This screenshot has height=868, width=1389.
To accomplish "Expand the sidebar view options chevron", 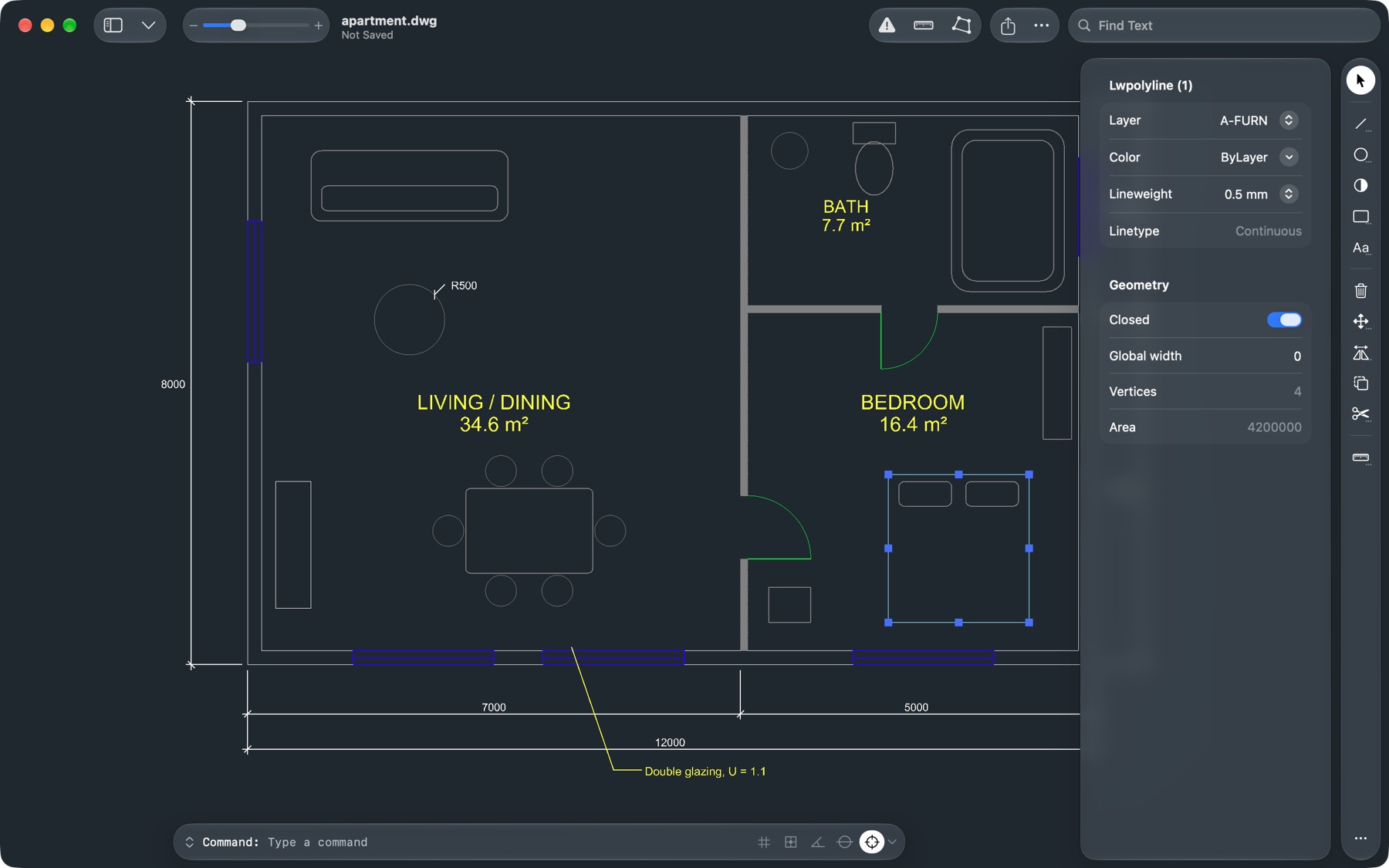I will [149, 25].
